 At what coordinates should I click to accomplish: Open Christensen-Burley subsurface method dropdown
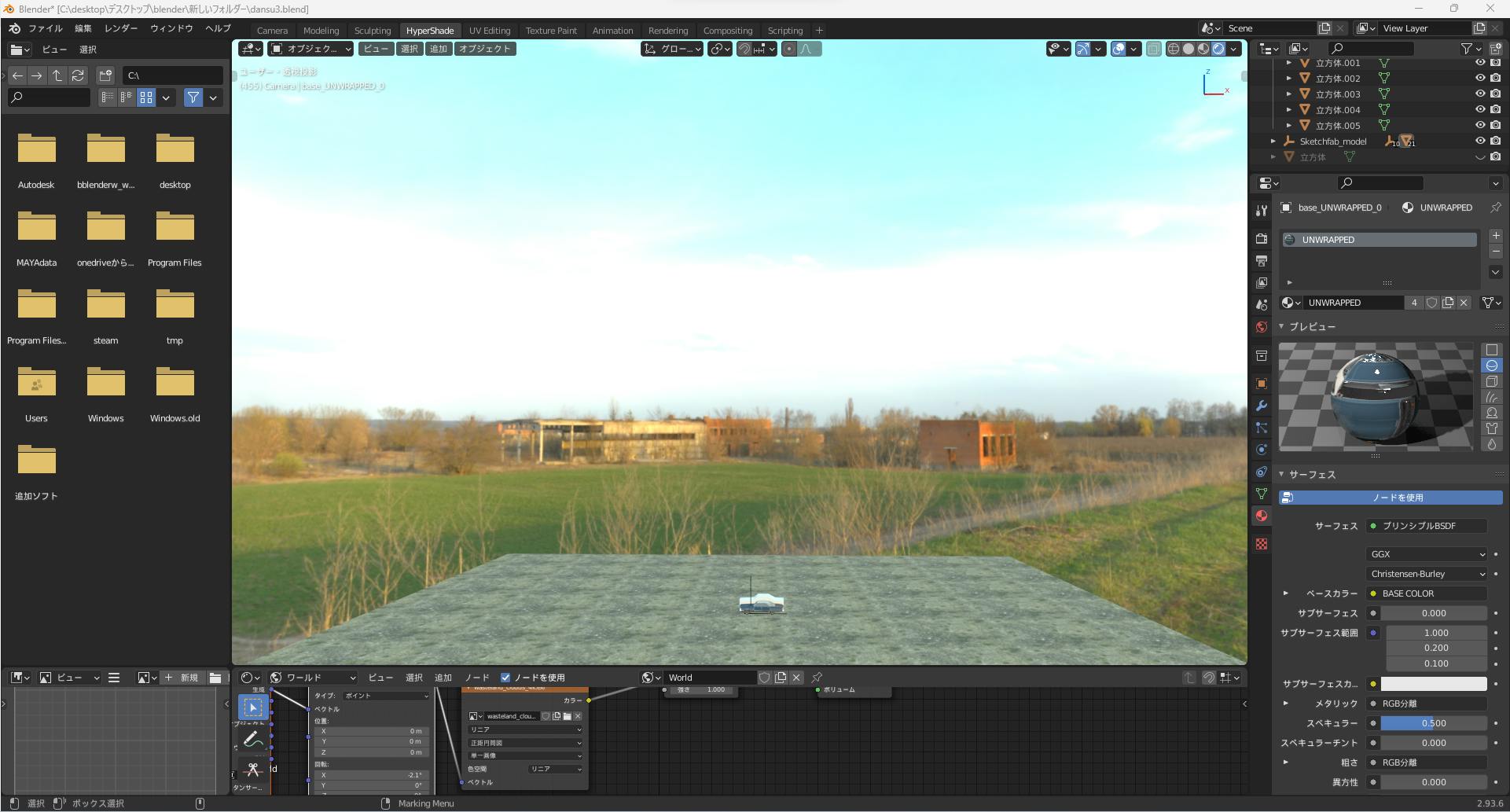[1427, 574]
